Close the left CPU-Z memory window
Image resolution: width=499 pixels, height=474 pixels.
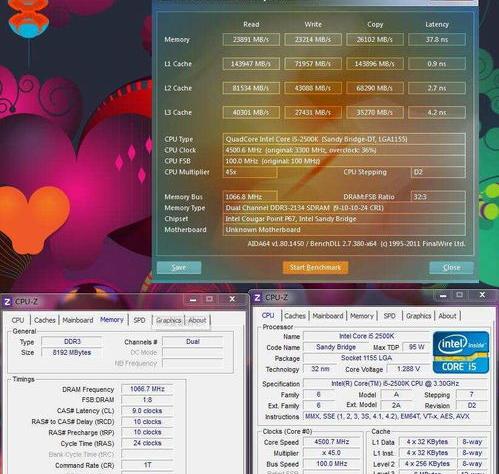232,299
